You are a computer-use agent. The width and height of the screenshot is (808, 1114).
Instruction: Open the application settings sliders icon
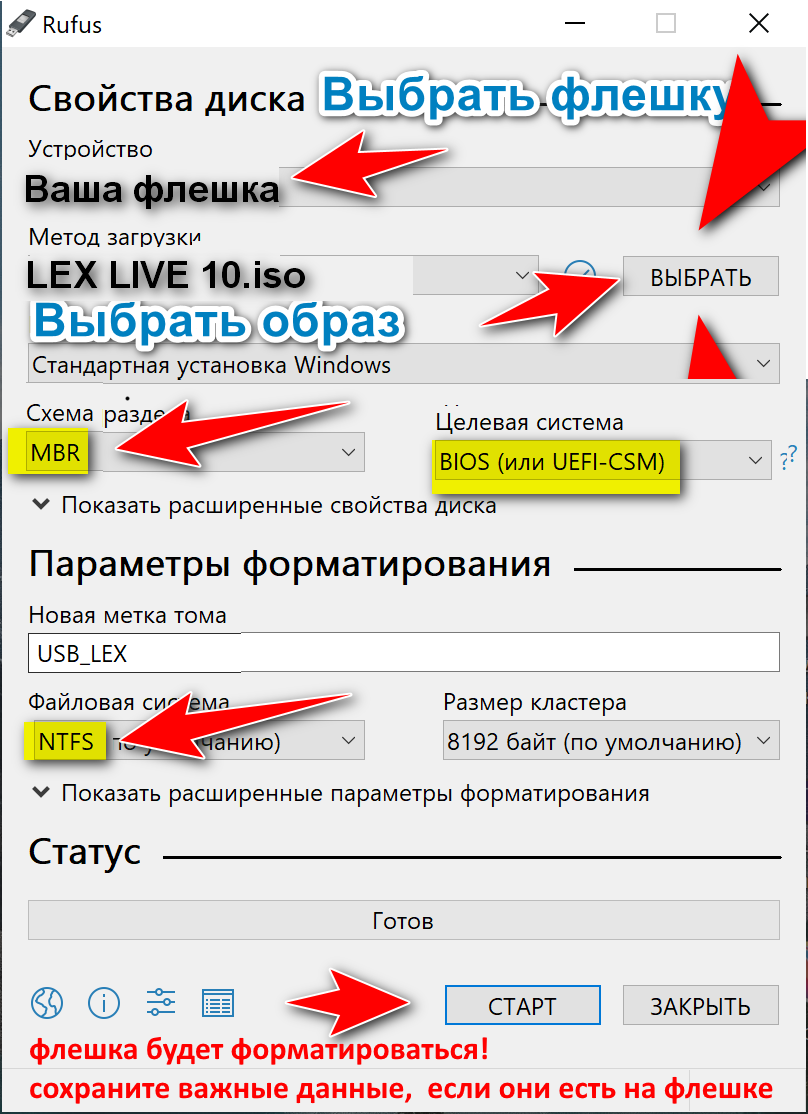pos(161,1004)
